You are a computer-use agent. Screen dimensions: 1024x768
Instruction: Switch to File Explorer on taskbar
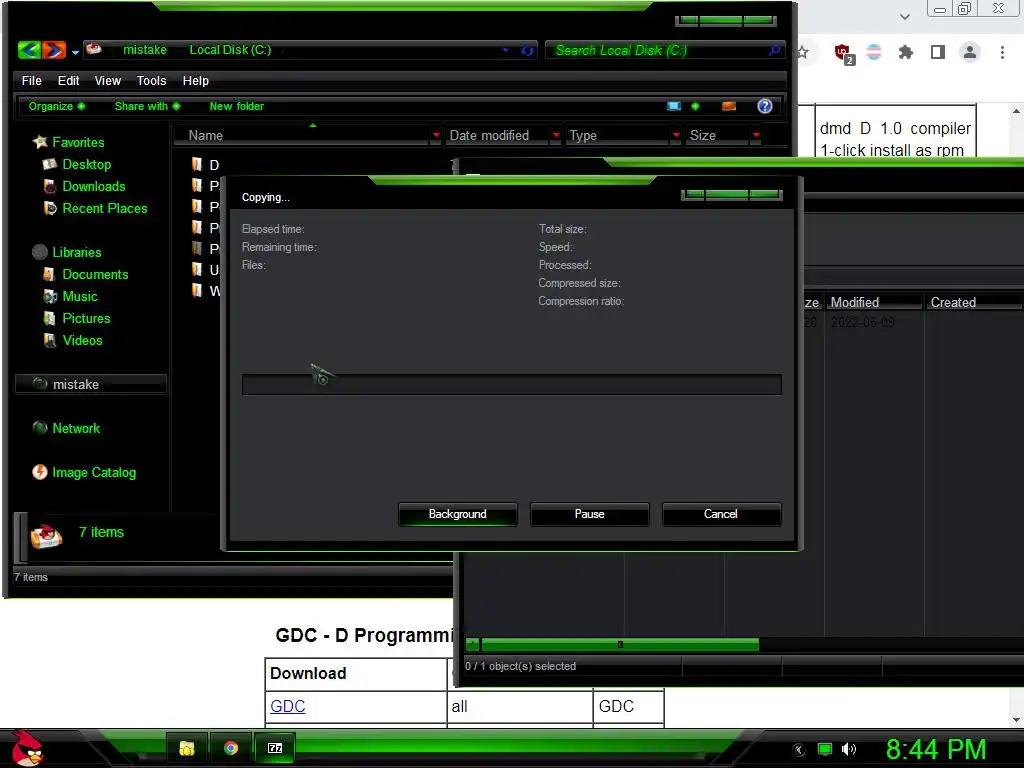[187, 748]
